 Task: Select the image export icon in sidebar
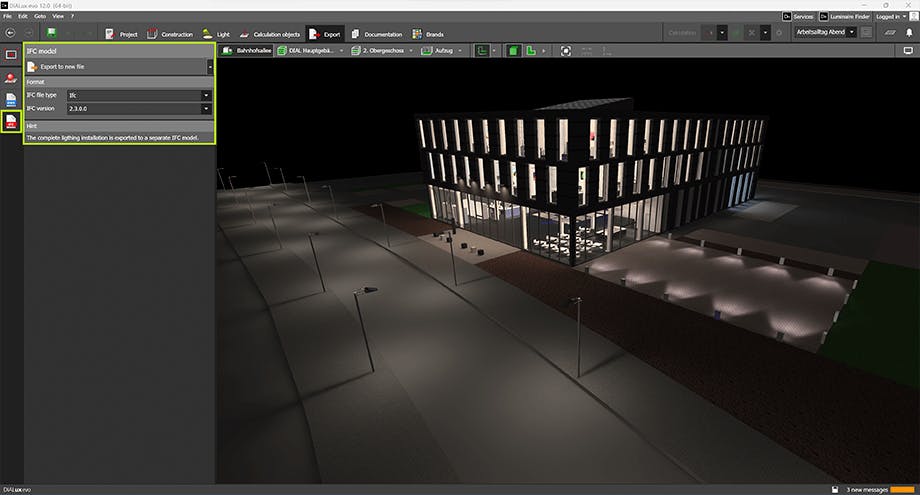(x=11, y=54)
